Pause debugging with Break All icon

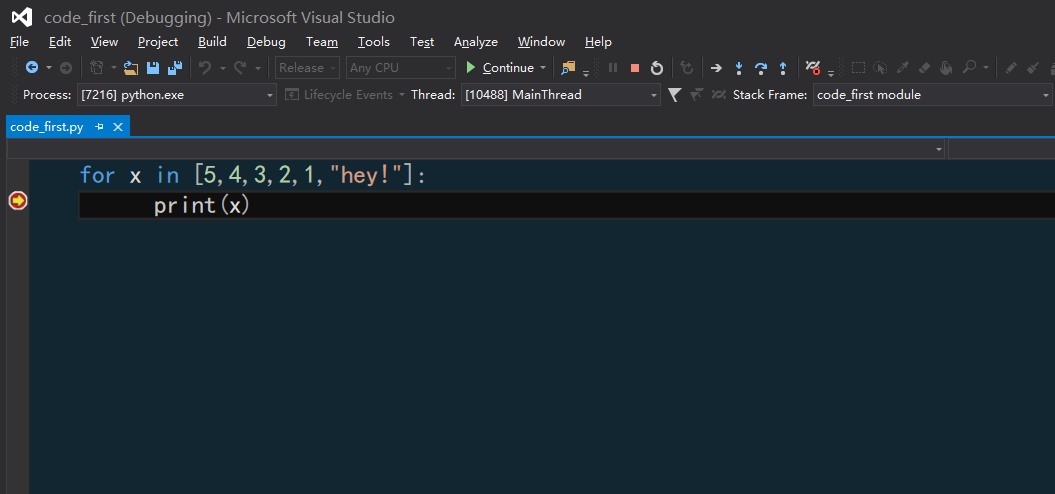pos(612,67)
